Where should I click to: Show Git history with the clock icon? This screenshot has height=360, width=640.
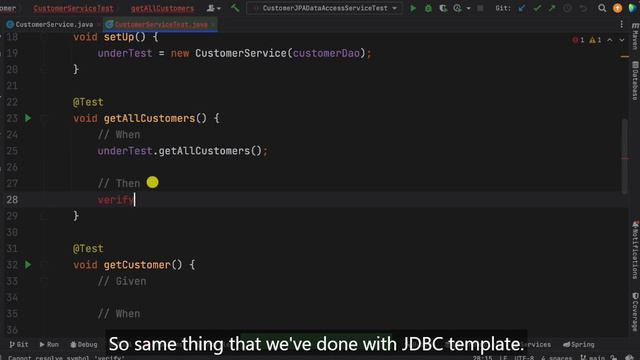click(567, 8)
